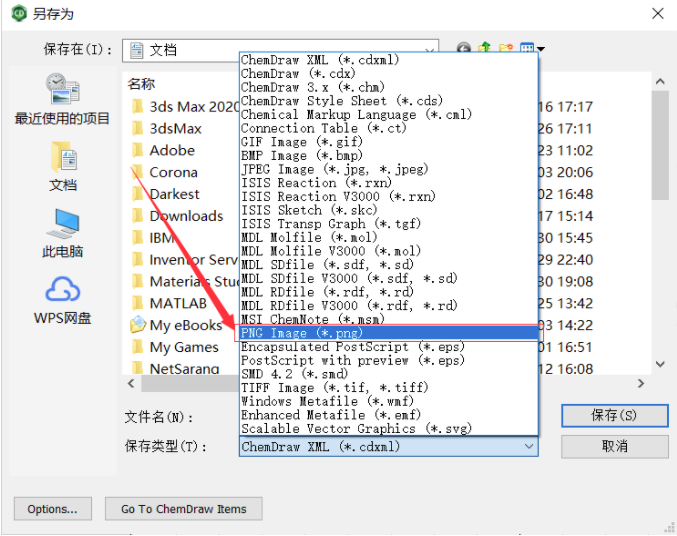Click the 保存(S) save button

(x=615, y=415)
